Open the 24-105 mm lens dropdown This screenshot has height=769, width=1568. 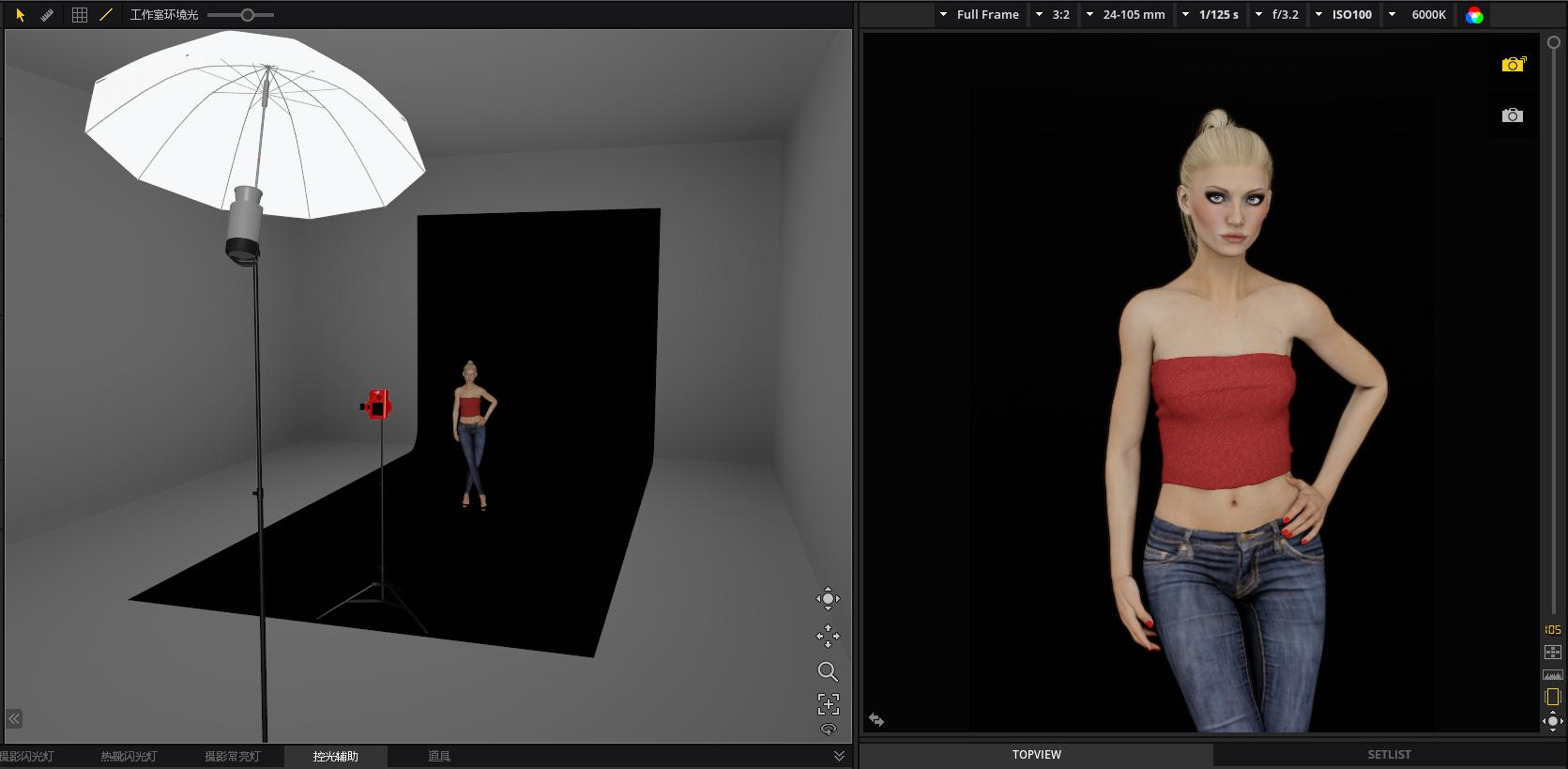1125,15
